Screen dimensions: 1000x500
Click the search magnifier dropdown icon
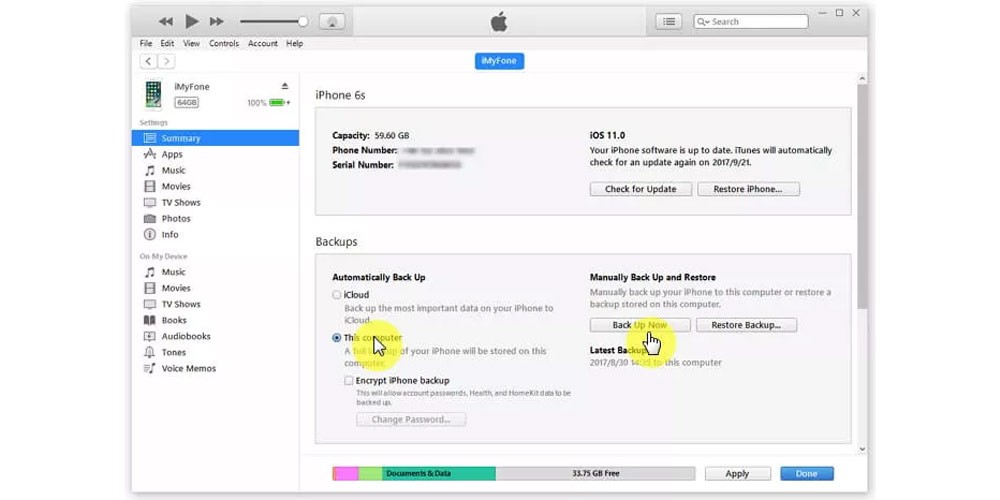tap(703, 22)
